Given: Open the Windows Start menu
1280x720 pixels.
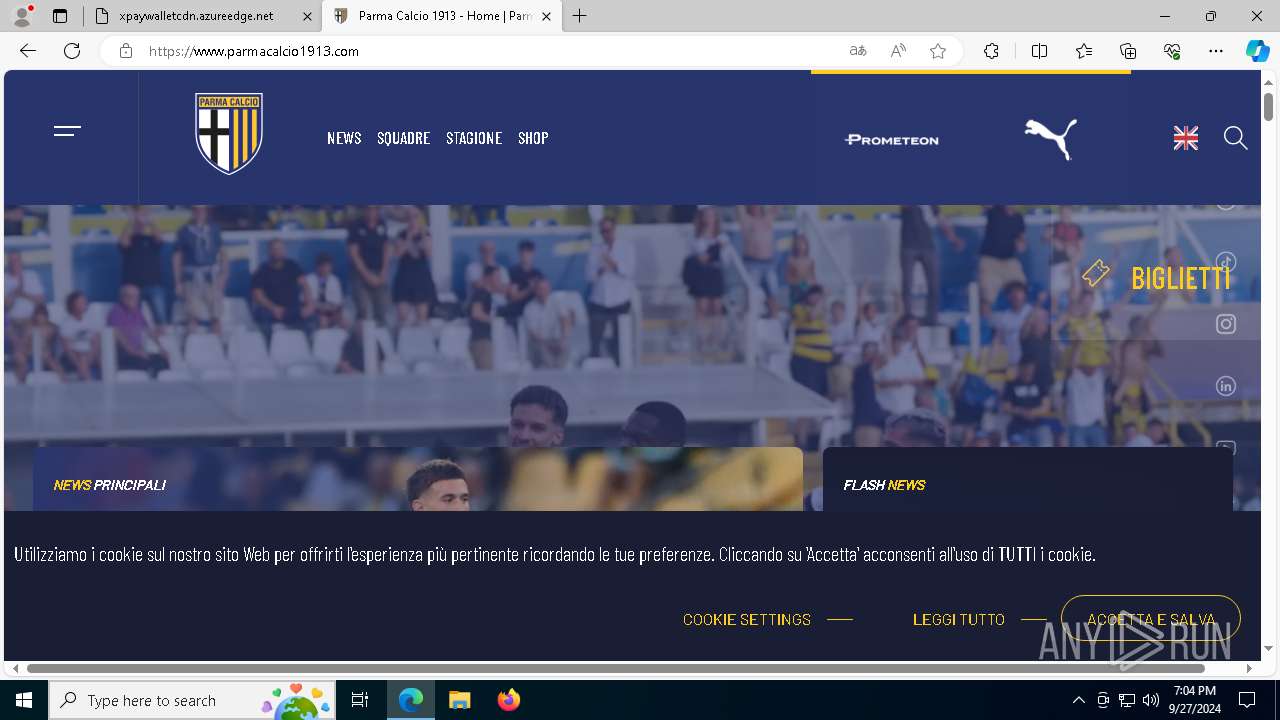Looking at the screenshot, I should (24, 700).
